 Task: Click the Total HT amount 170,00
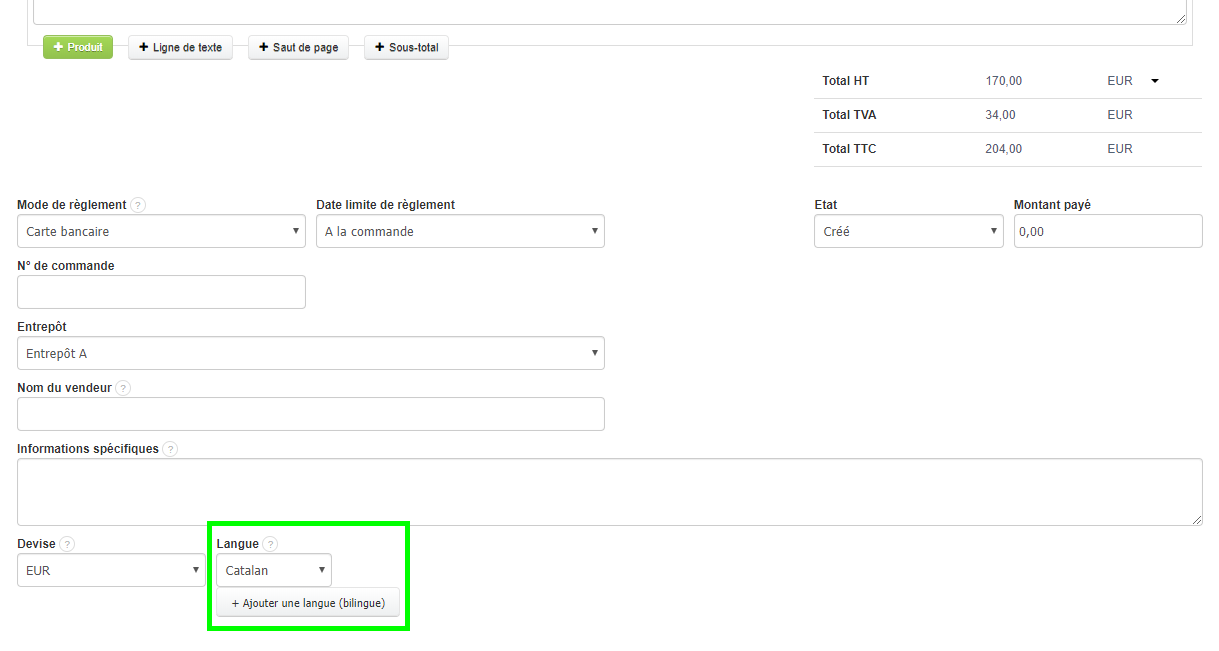point(1004,81)
